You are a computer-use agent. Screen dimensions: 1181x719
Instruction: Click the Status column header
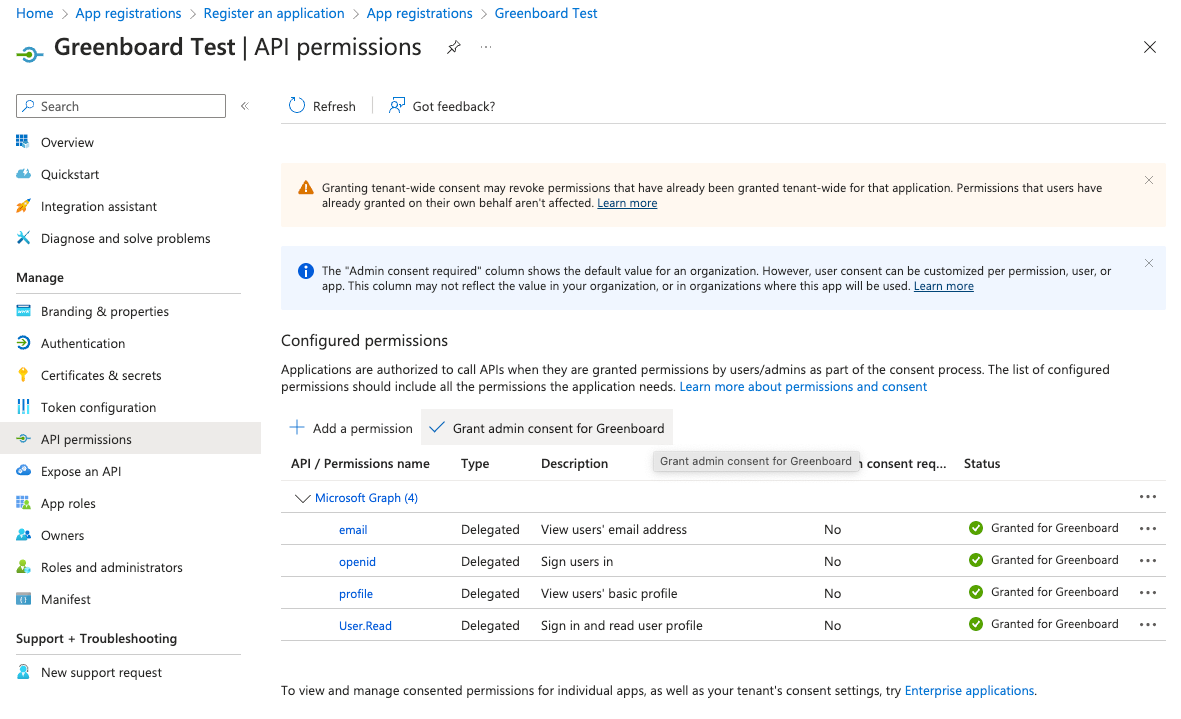tap(981, 464)
